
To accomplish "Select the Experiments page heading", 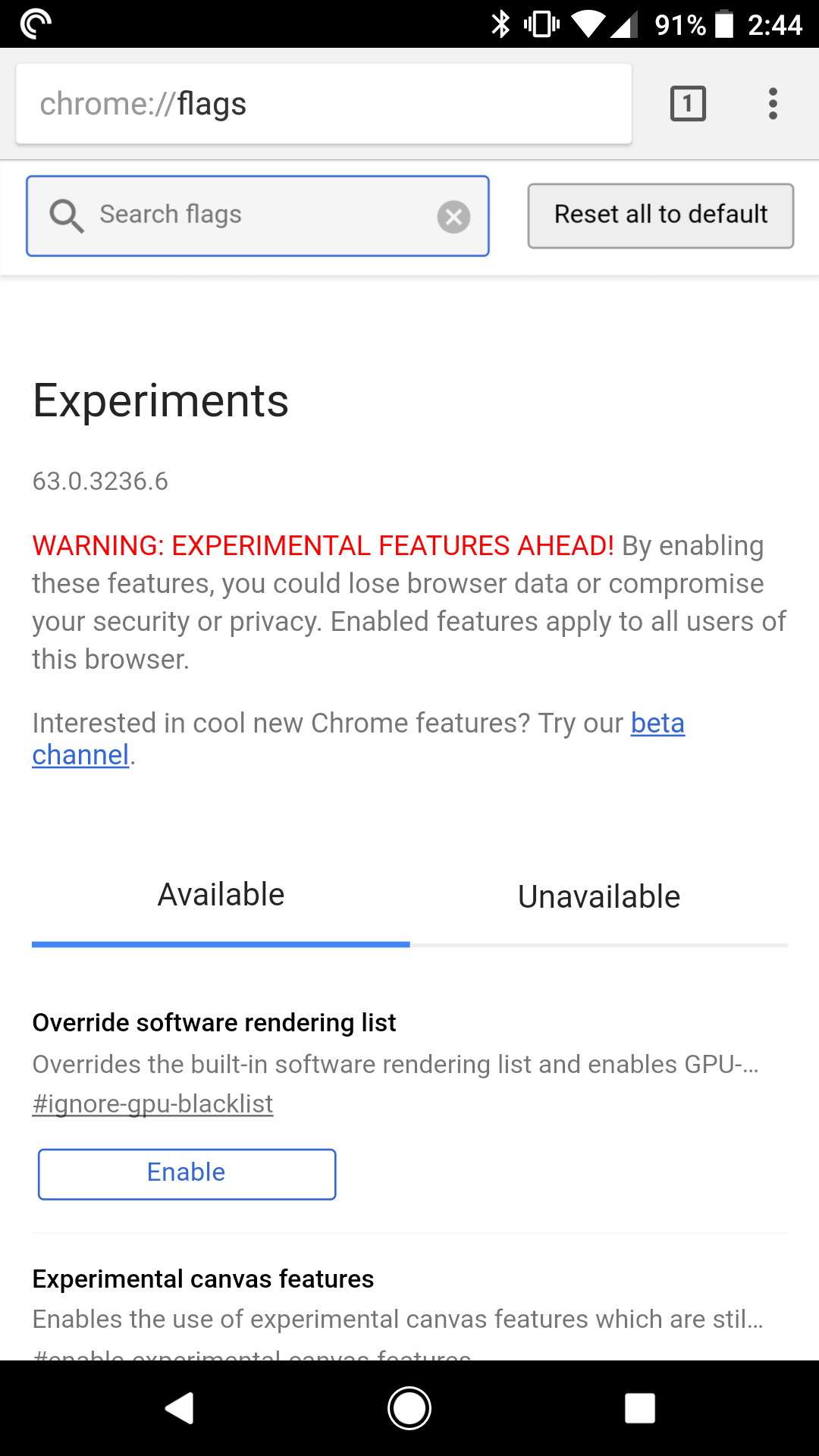I will pos(160,400).
